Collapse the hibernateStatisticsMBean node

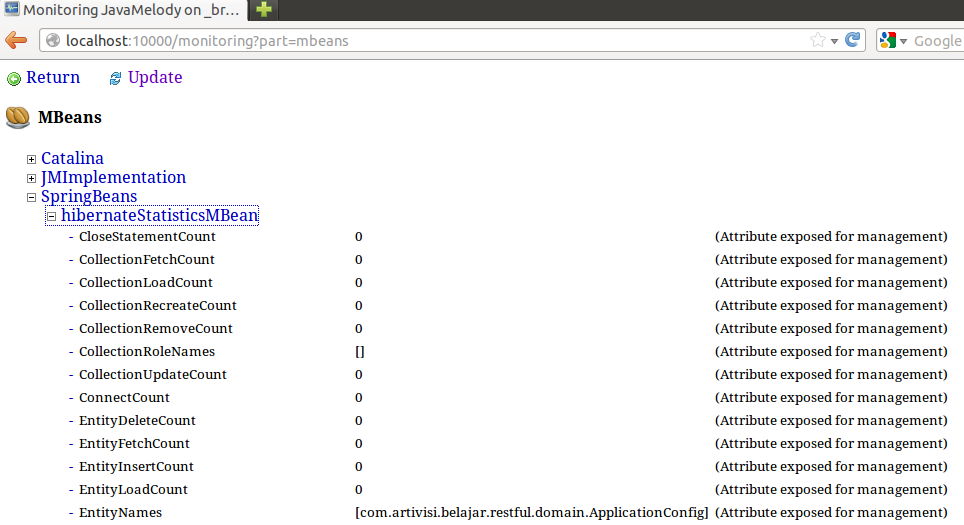pos(51,216)
